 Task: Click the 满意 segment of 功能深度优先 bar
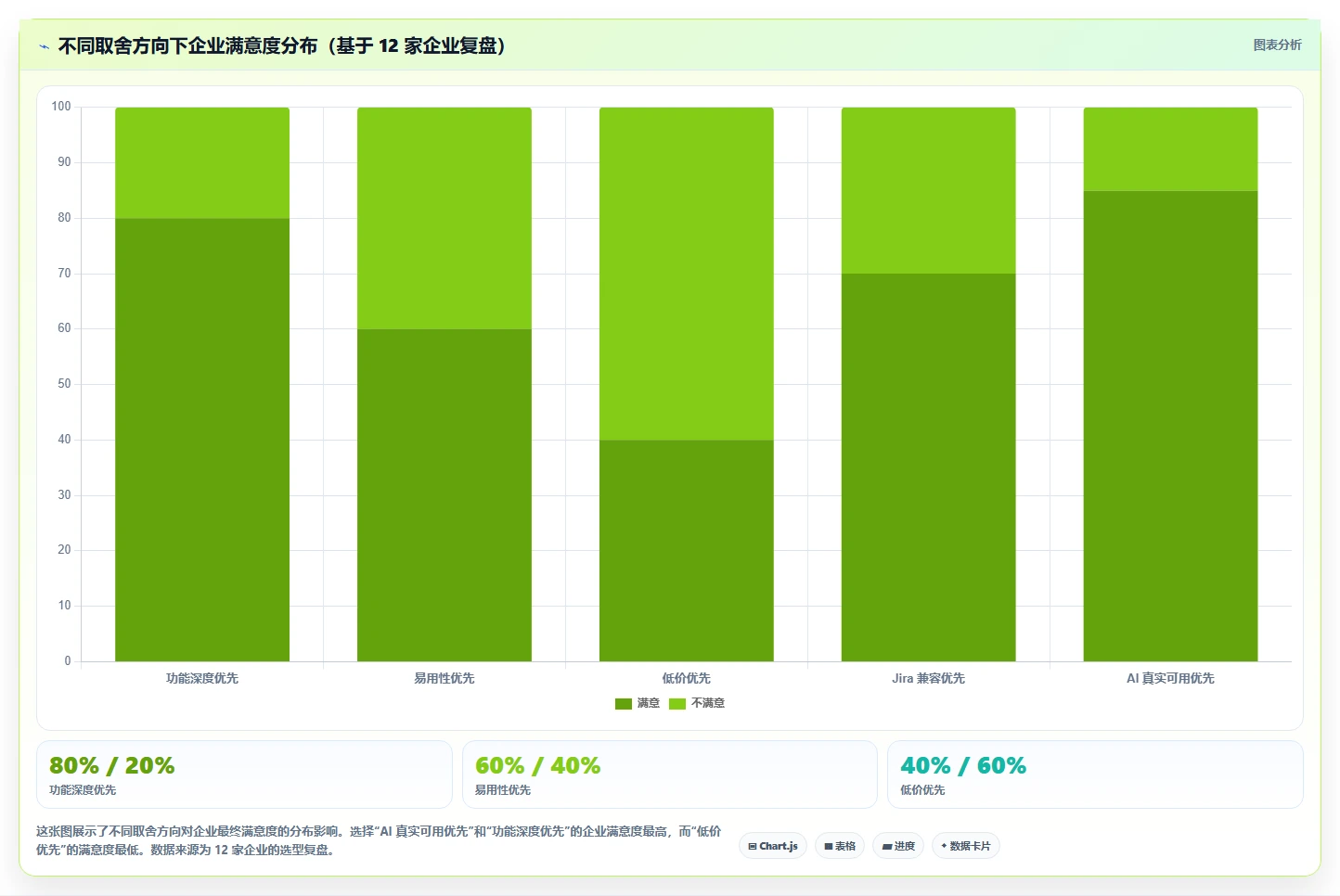pos(202,440)
